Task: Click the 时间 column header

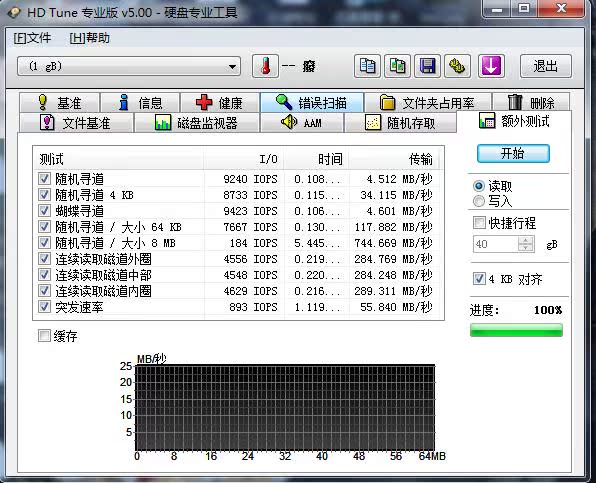Action: click(x=317, y=159)
